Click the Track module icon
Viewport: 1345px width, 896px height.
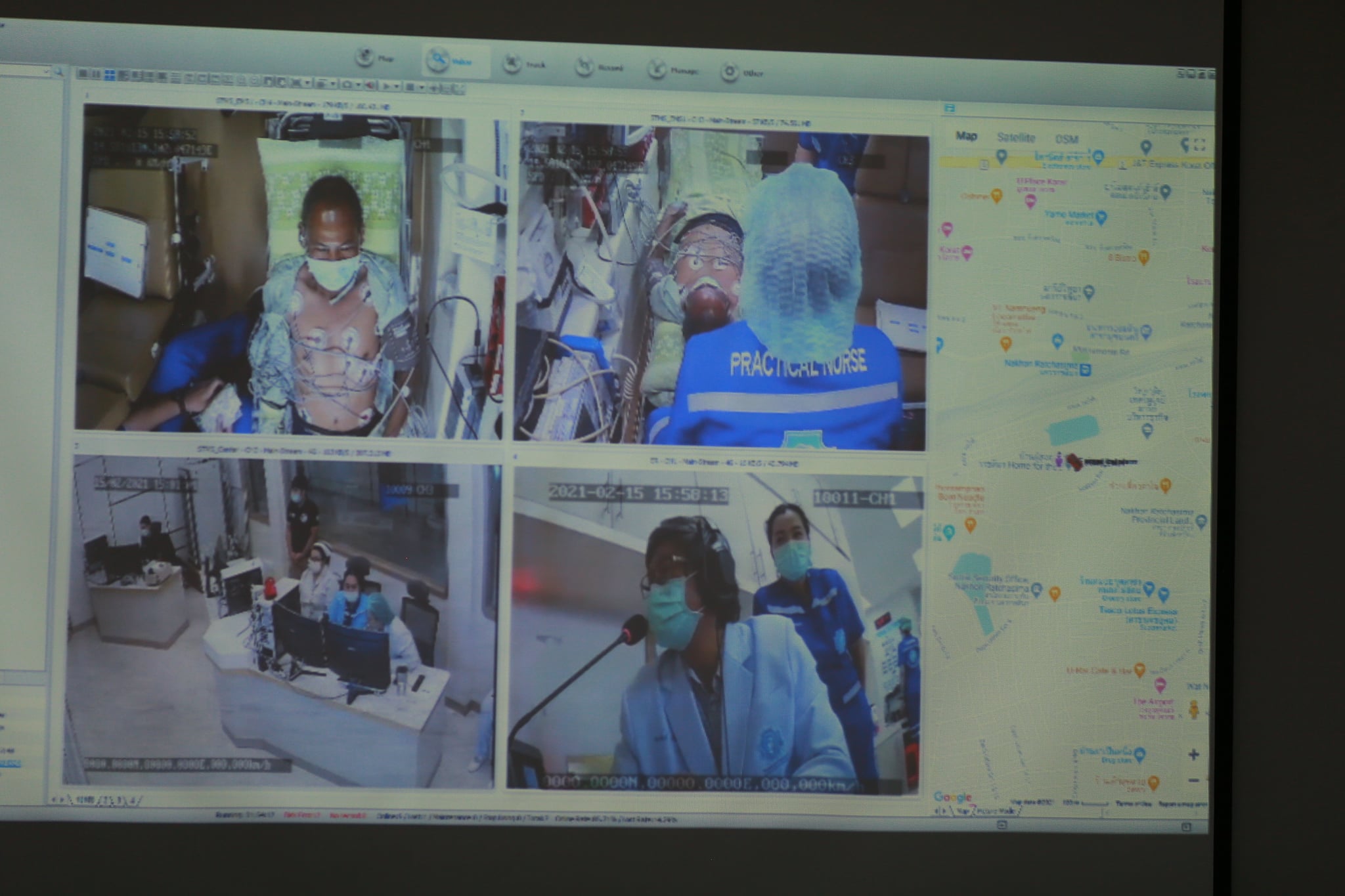(x=512, y=64)
